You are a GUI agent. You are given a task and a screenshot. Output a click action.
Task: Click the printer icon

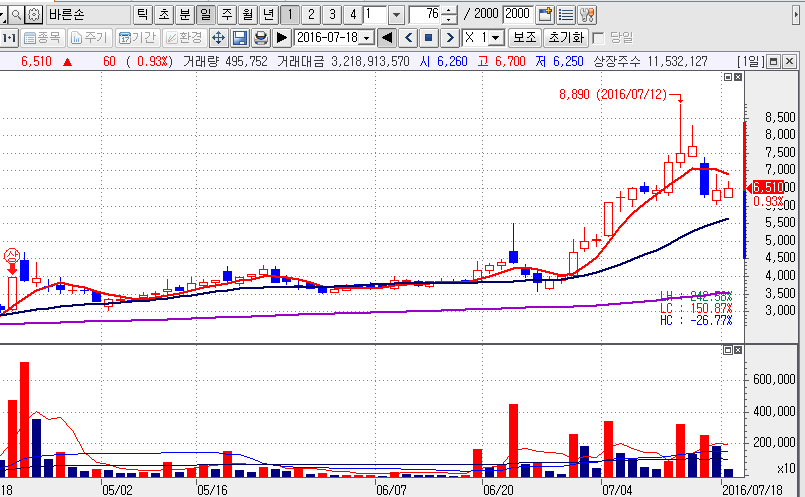coord(261,37)
